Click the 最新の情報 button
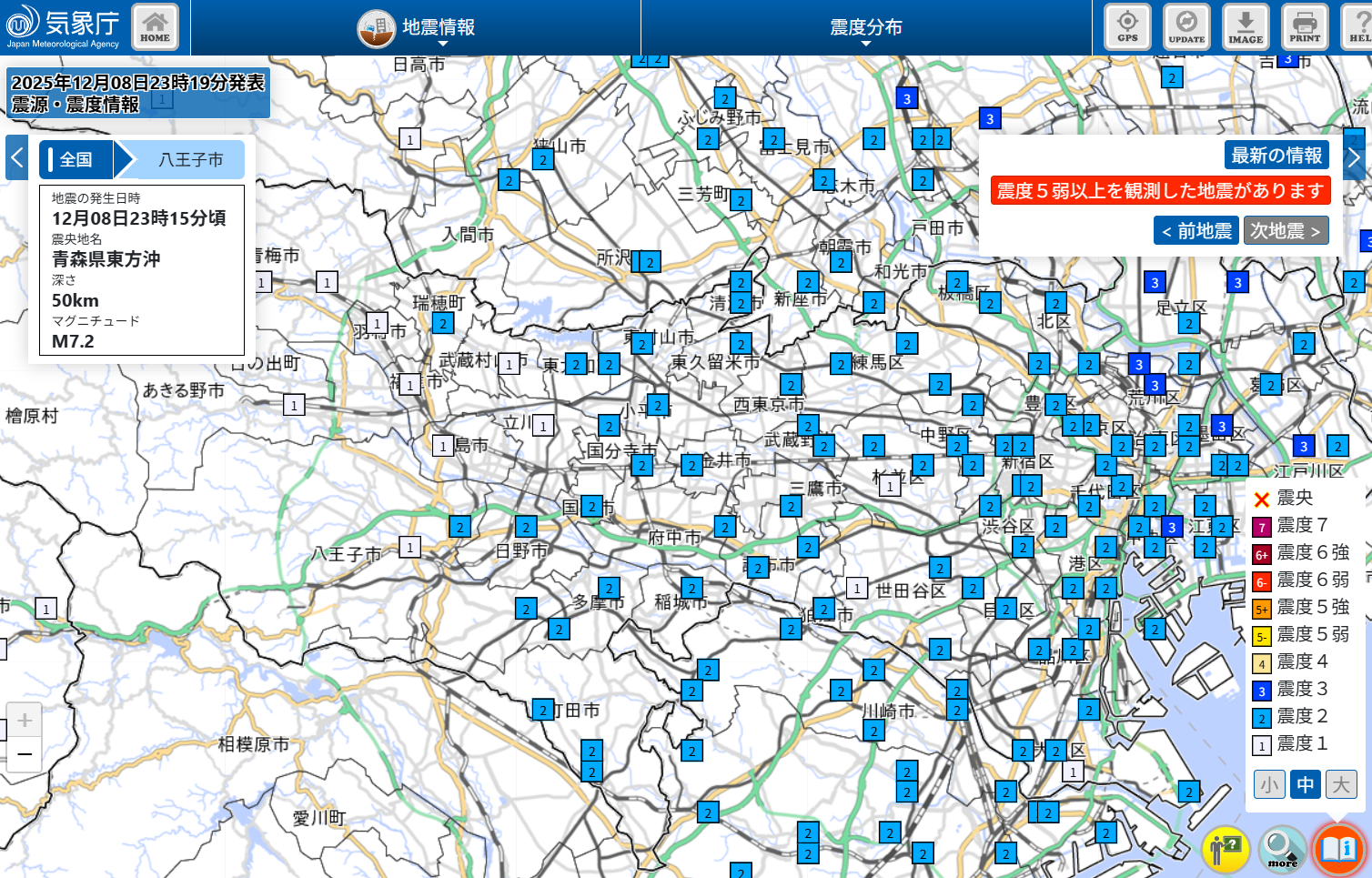 (1276, 156)
